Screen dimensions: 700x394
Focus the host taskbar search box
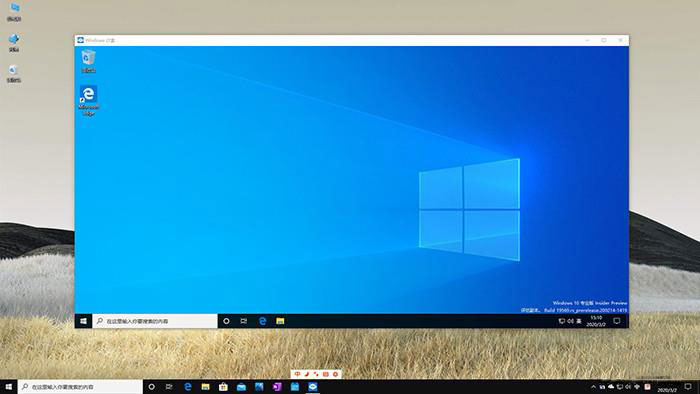[80, 387]
